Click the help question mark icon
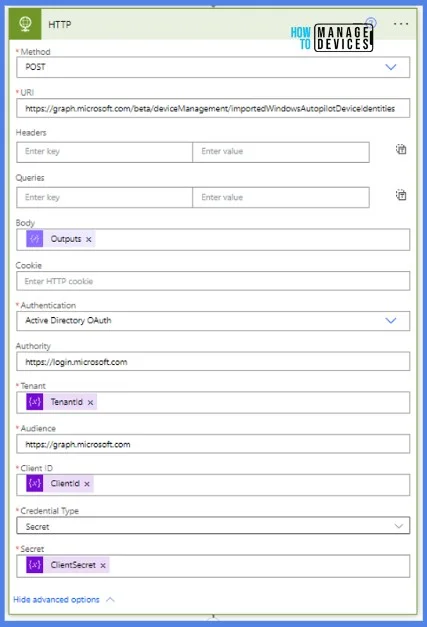This screenshot has width=427, height=627. (371, 22)
